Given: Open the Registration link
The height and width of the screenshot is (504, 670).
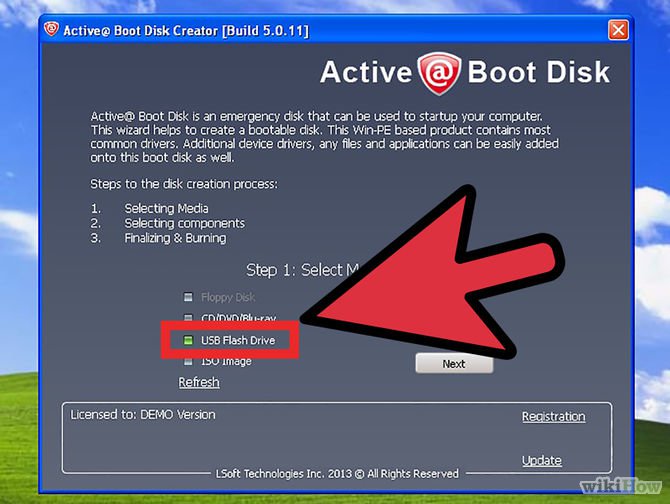Looking at the screenshot, I should (554, 416).
